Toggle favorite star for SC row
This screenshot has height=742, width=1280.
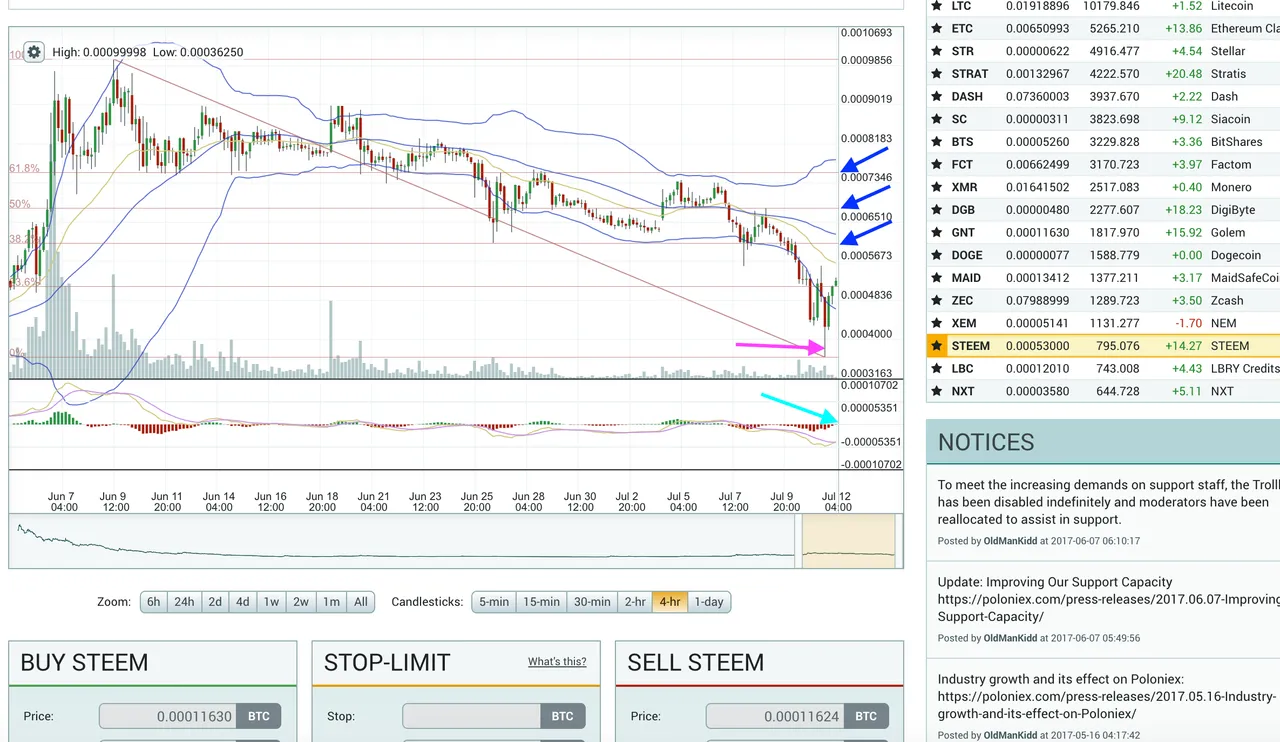tap(937, 119)
